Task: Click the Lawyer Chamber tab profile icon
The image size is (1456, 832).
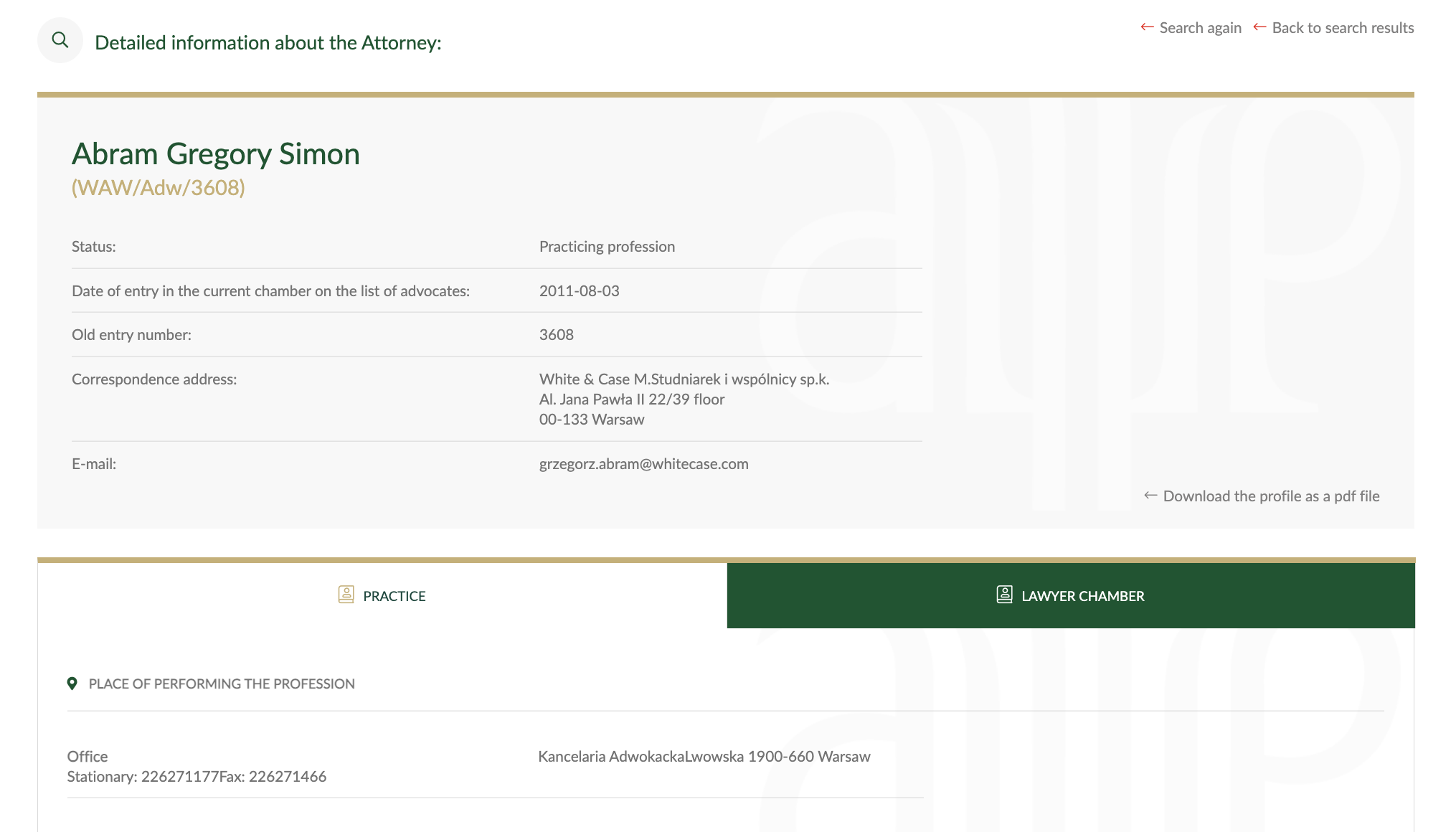Action: click(1004, 595)
